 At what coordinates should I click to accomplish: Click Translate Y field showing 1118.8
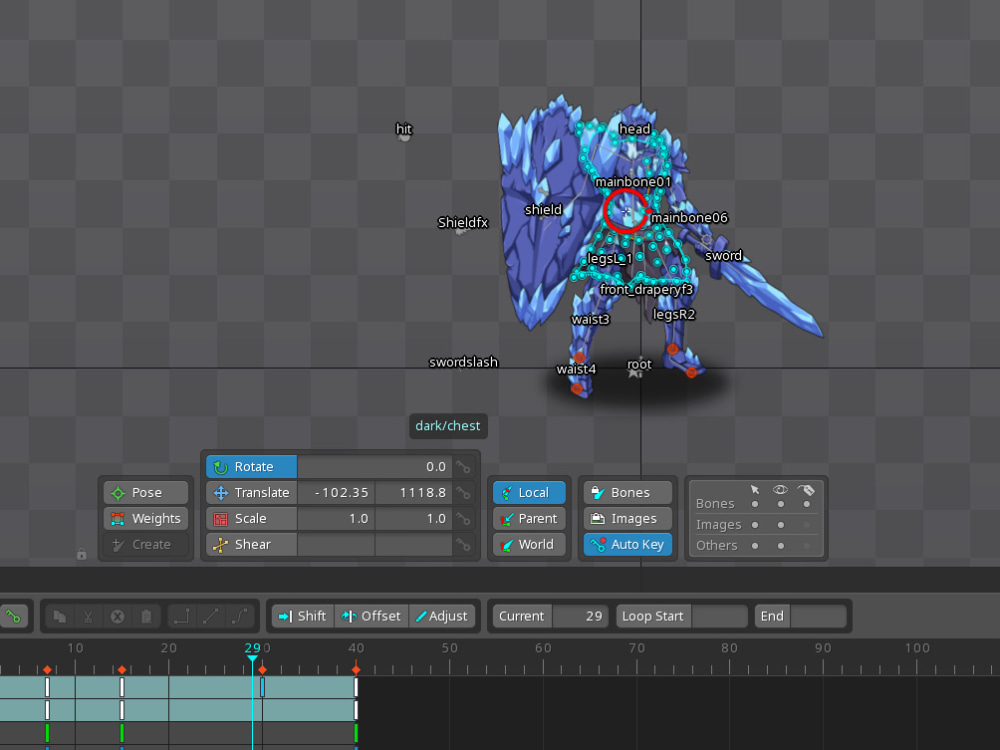pyautogui.click(x=414, y=493)
